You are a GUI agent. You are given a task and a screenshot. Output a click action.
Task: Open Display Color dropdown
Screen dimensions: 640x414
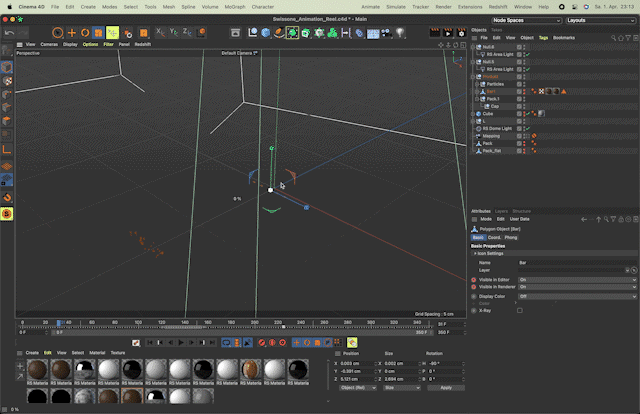tap(577, 296)
